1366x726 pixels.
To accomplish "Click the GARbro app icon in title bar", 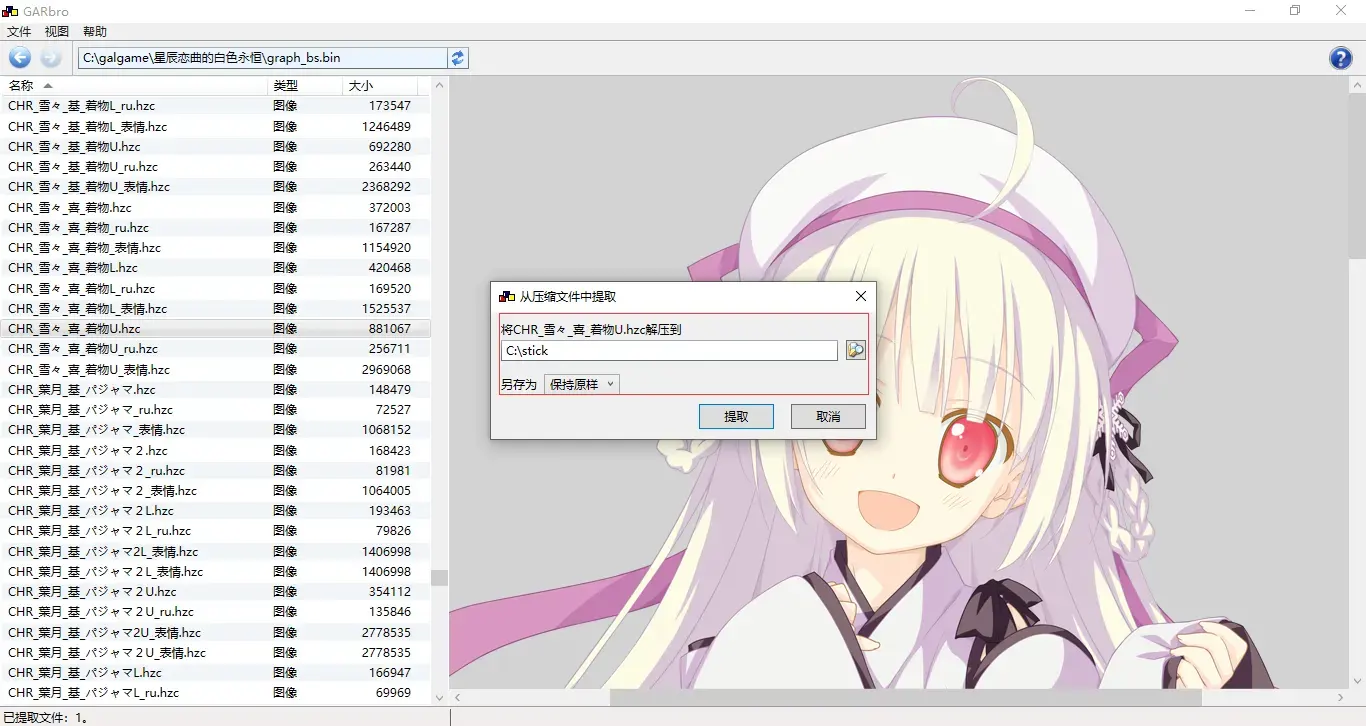I will coord(10,10).
